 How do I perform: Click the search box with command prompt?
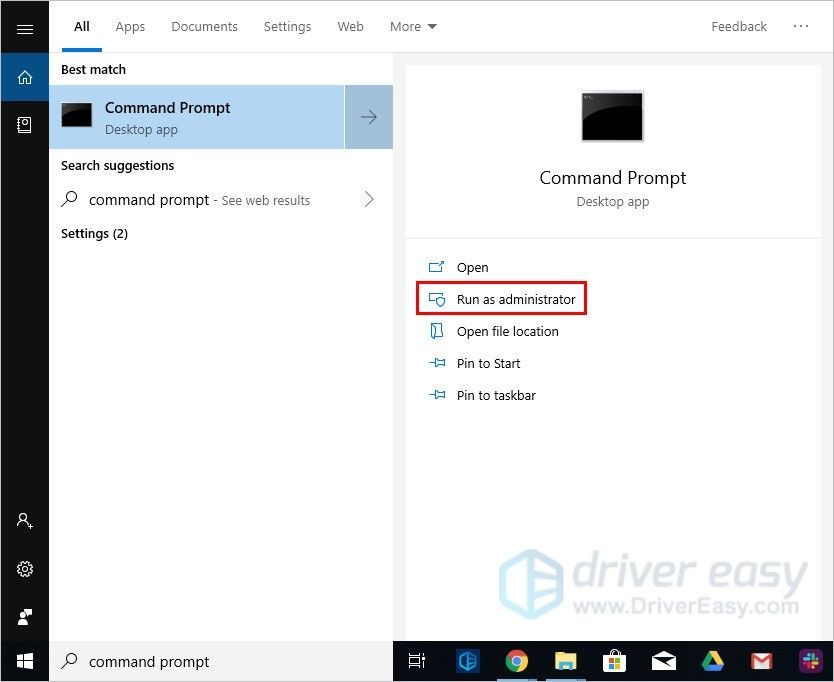tap(221, 661)
